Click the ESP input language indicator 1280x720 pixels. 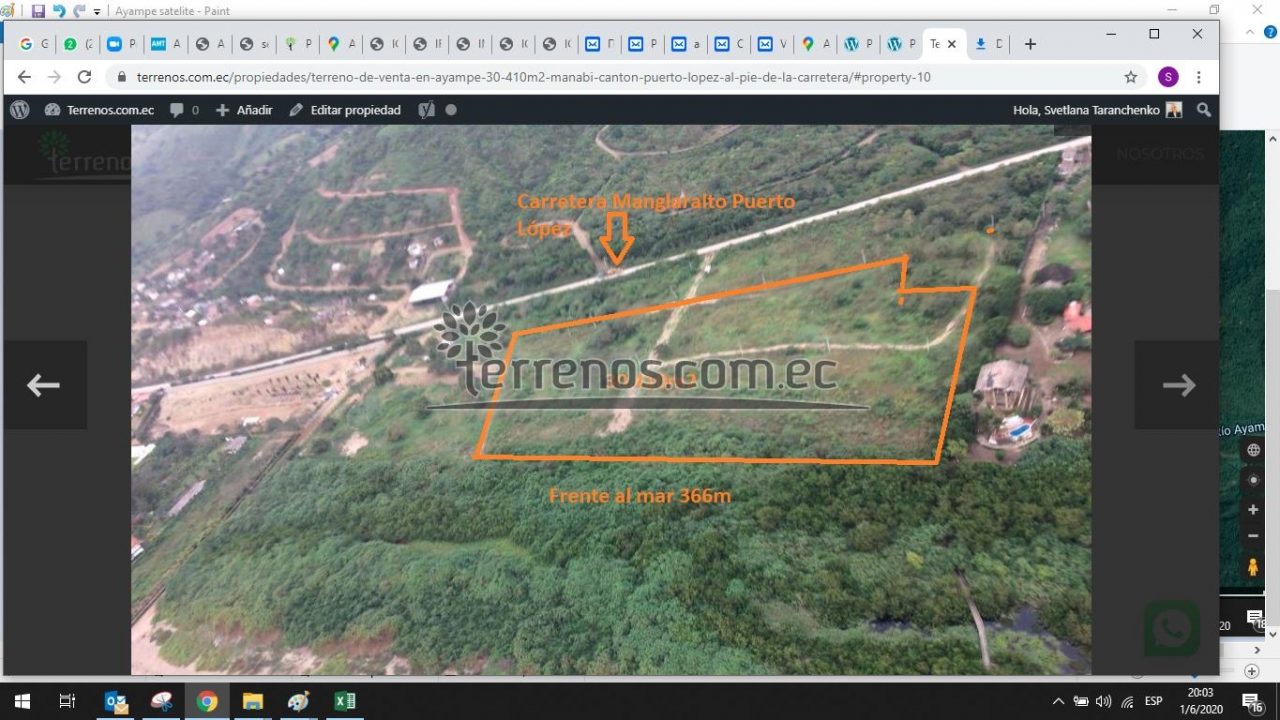click(x=1153, y=701)
